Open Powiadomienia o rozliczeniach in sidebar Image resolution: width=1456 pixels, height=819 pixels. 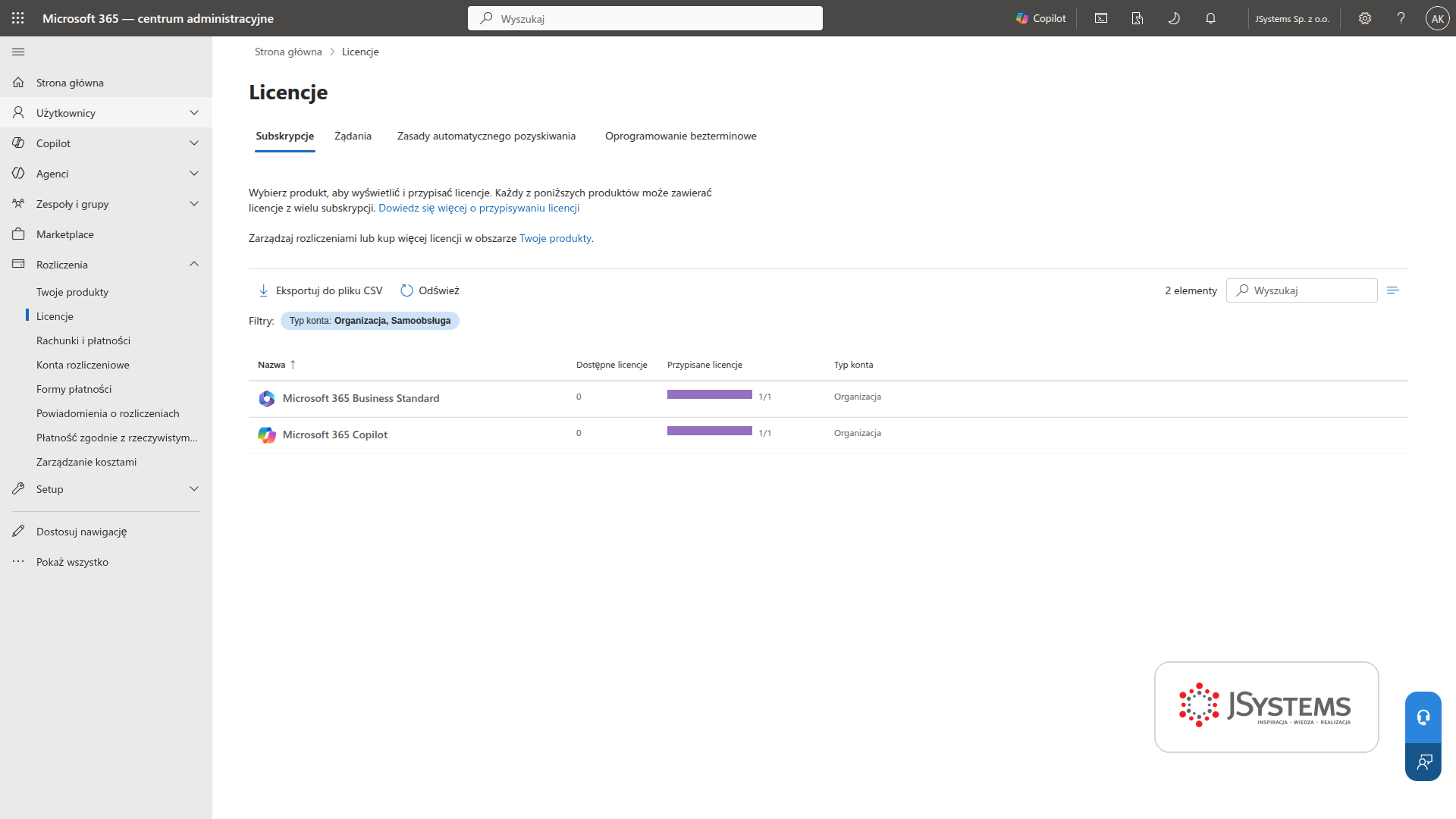108,413
